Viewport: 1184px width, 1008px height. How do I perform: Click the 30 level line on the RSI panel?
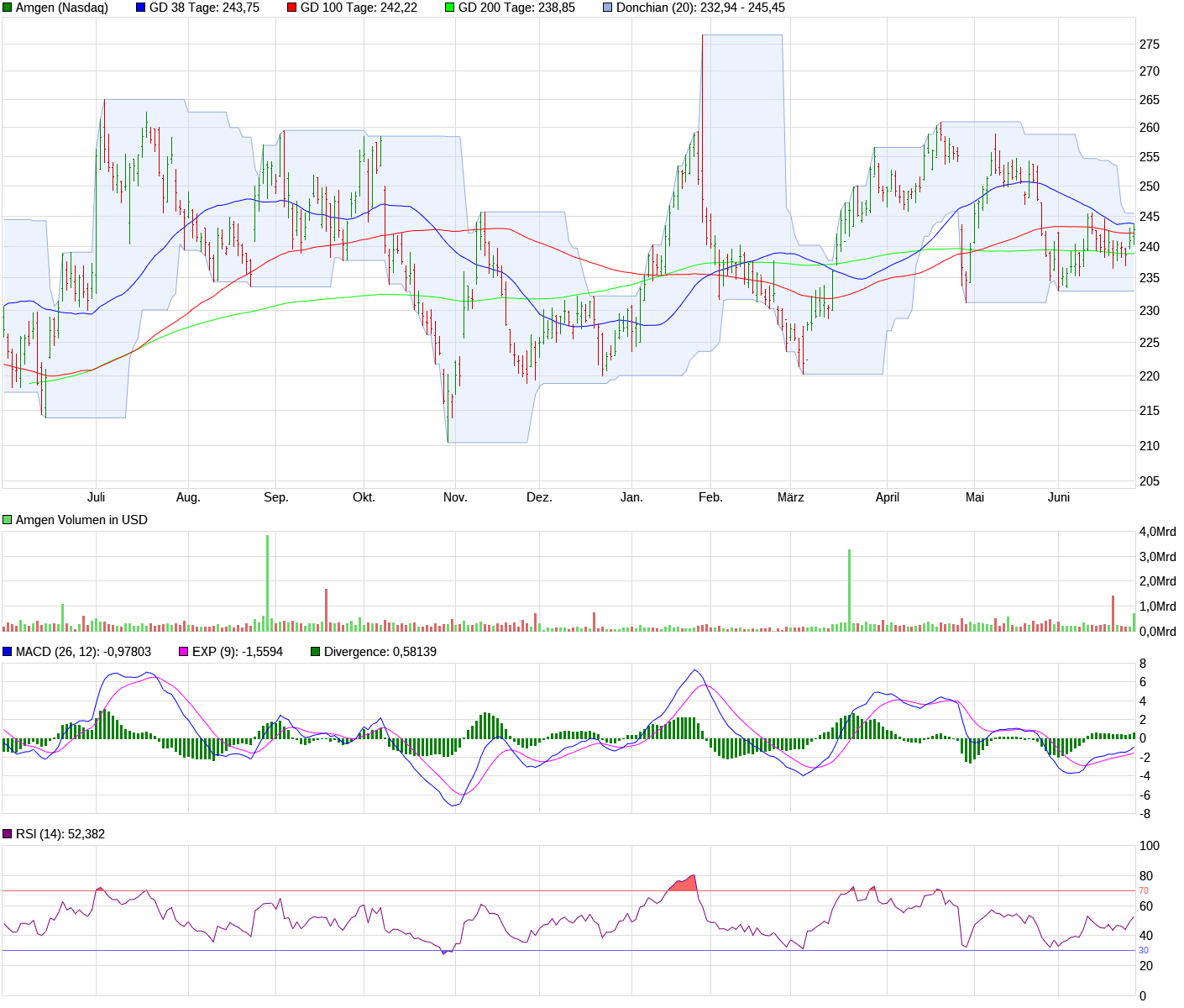point(588,949)
